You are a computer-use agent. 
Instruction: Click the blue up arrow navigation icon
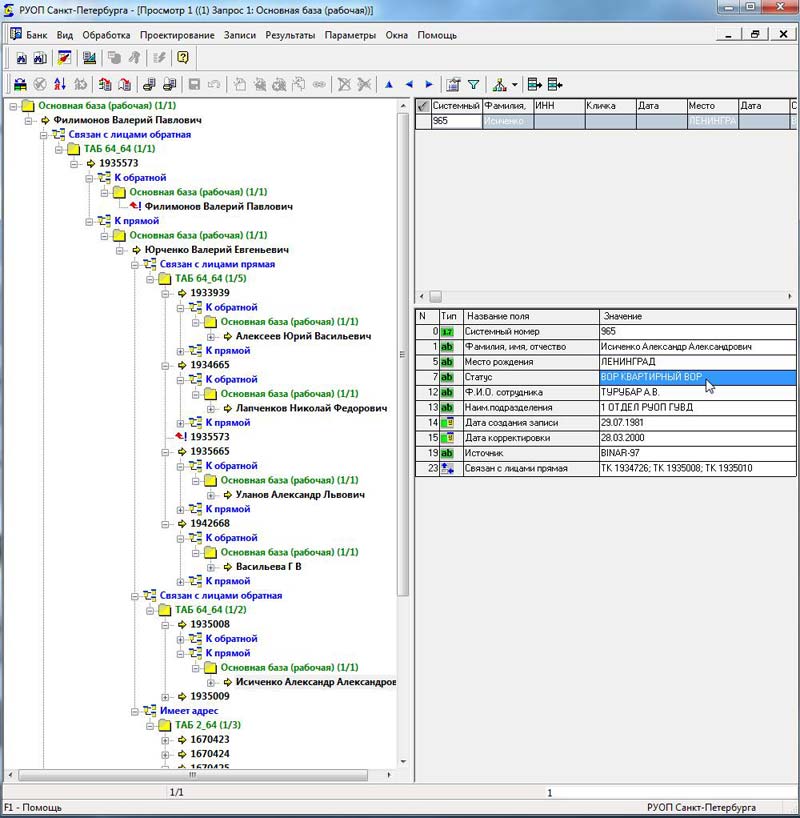click(389, 85)
